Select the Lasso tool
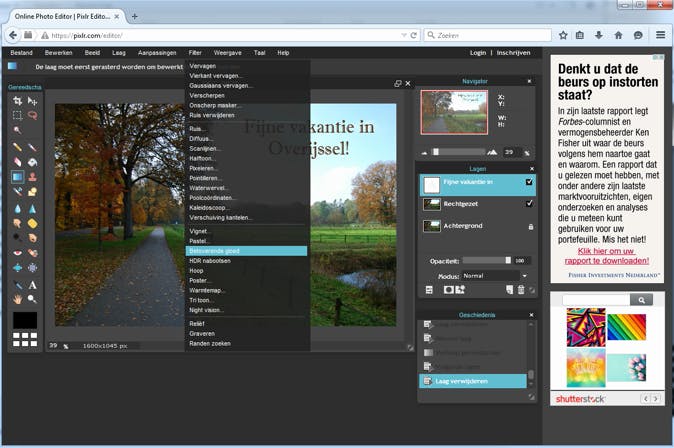Screen dimensions: 674x448 click(32, 115)
